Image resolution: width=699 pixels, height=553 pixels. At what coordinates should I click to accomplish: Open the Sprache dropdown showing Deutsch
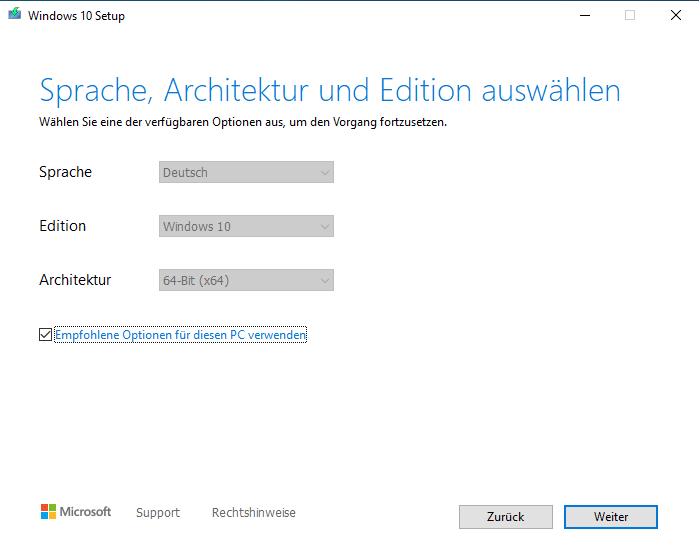click(246, 172)
